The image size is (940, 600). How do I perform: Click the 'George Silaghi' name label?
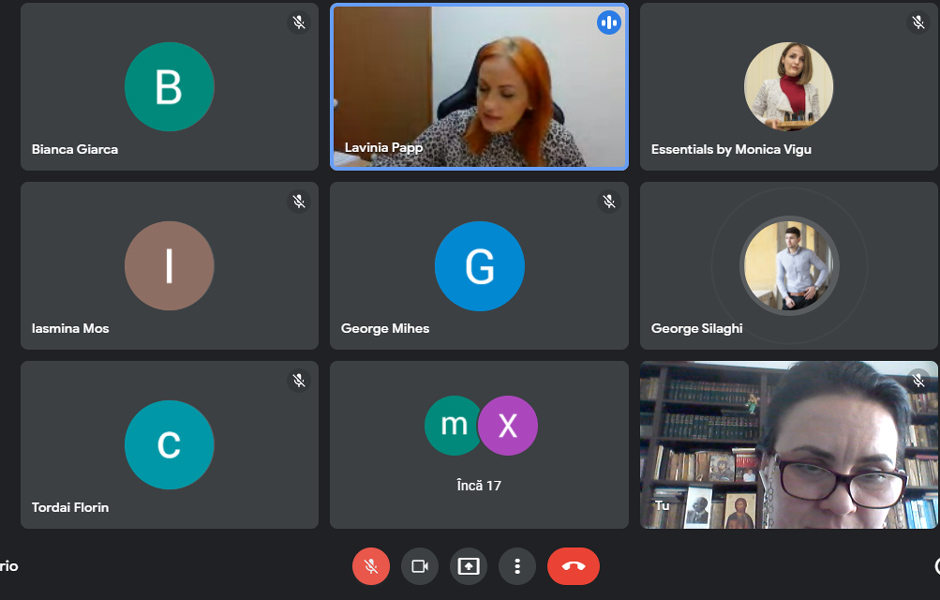pos(697,328)
